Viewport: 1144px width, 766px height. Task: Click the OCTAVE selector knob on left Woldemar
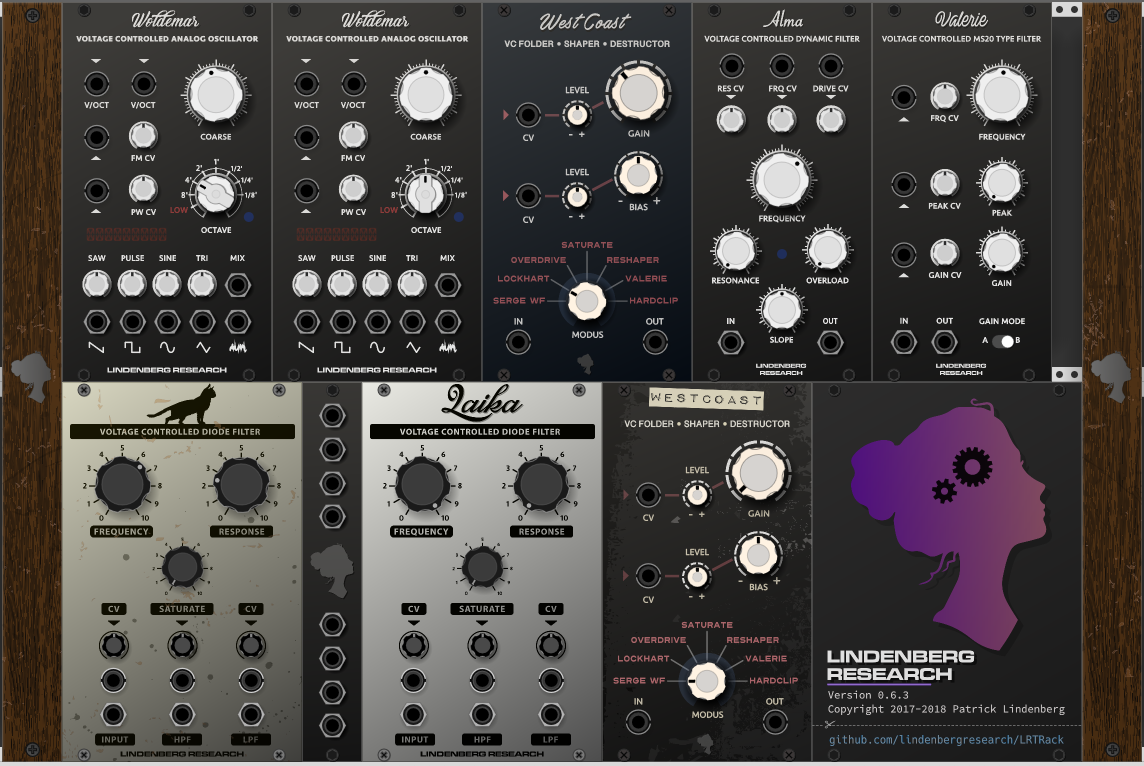point(215,194)
